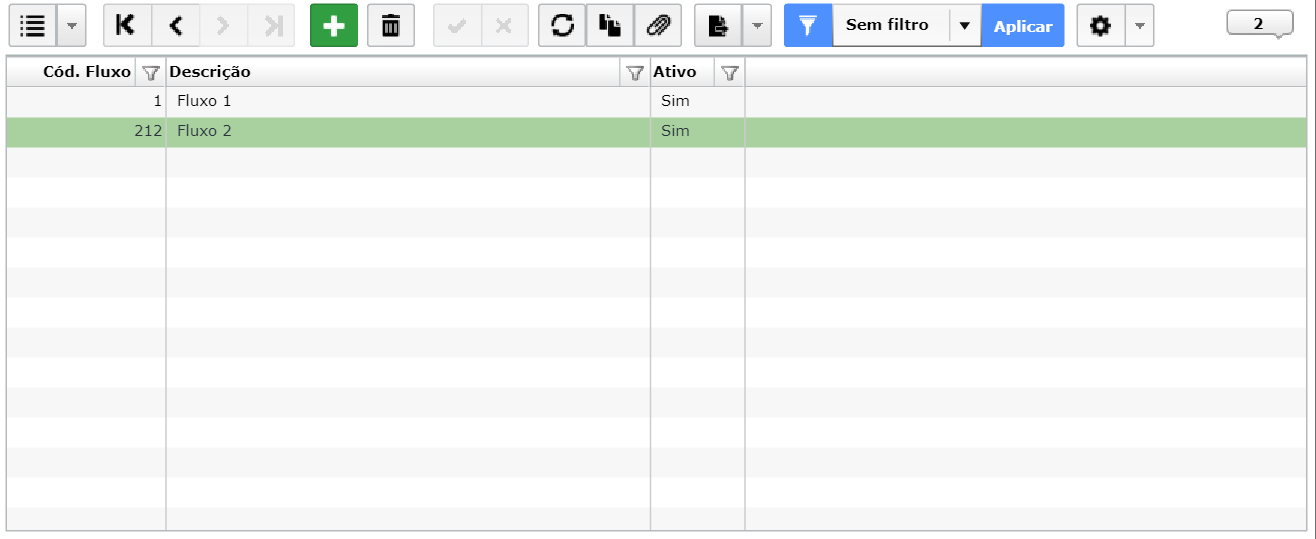
Task: Filter the Cód. Fluxo column
Action: 151,72
